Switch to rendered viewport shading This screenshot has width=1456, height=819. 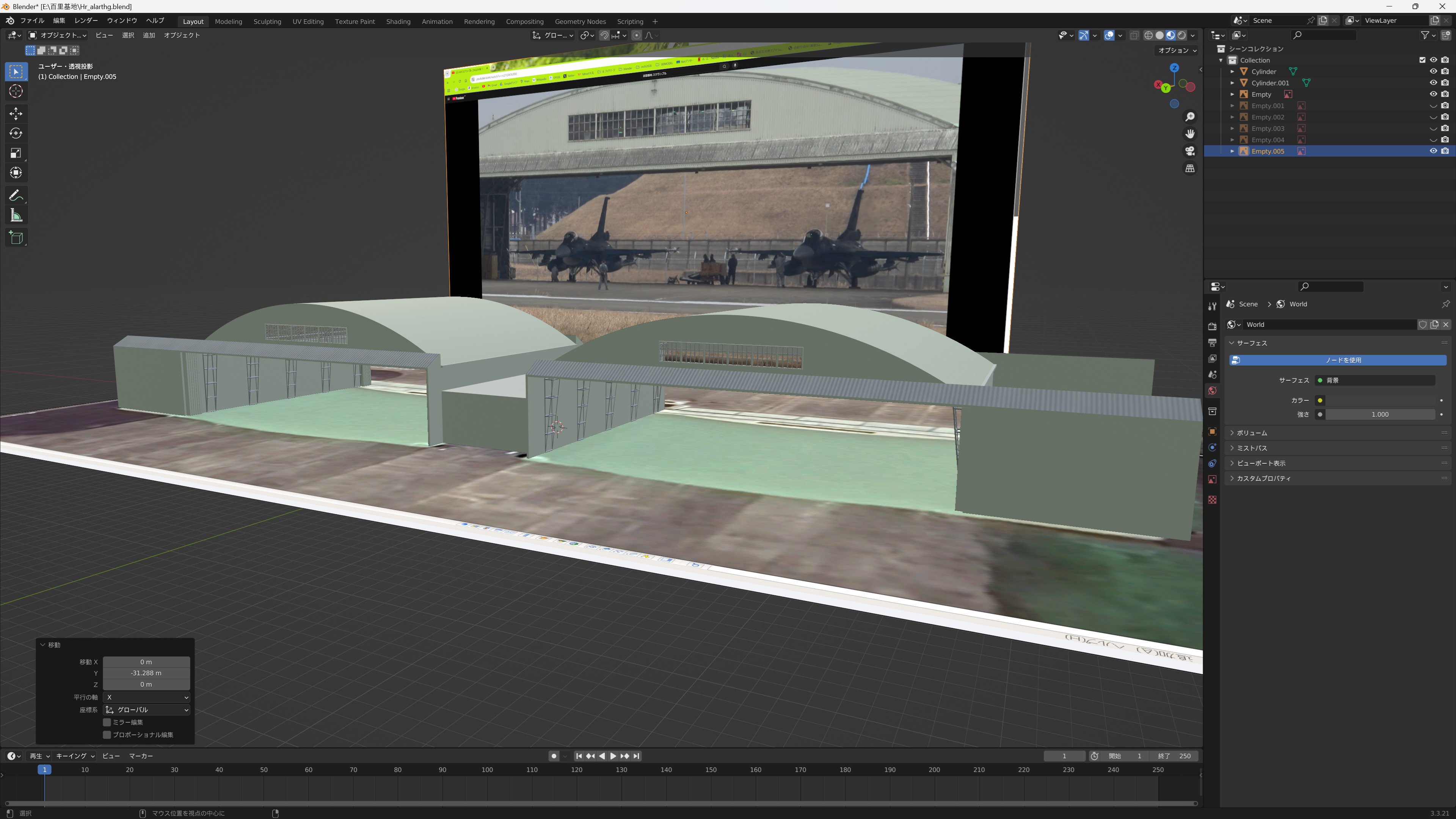tap(1182, 35)
